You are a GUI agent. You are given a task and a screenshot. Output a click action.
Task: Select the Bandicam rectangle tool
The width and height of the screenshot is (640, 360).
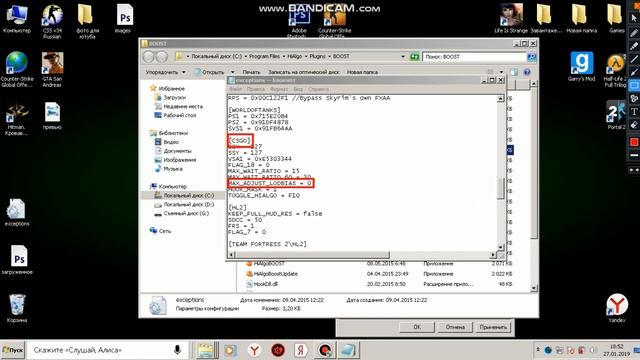pyautogui.click(x=634, y=85)
